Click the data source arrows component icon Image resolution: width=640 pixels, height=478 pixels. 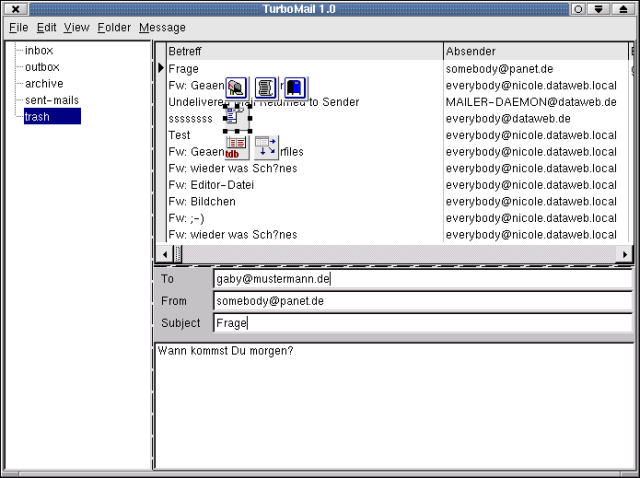(266, 147)
